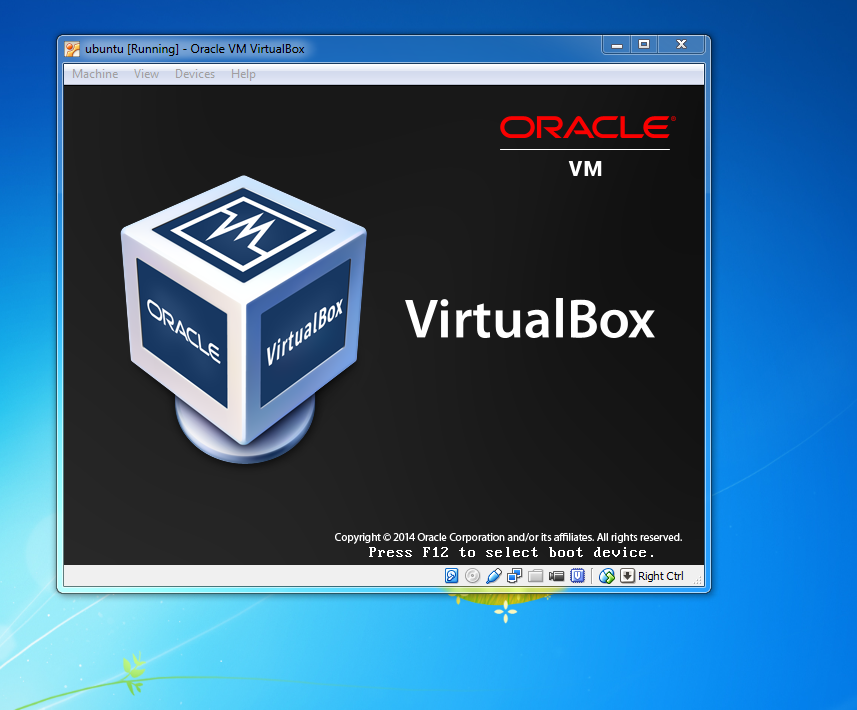Minimize the ubuntu VirtualBox window

(617, 45)
